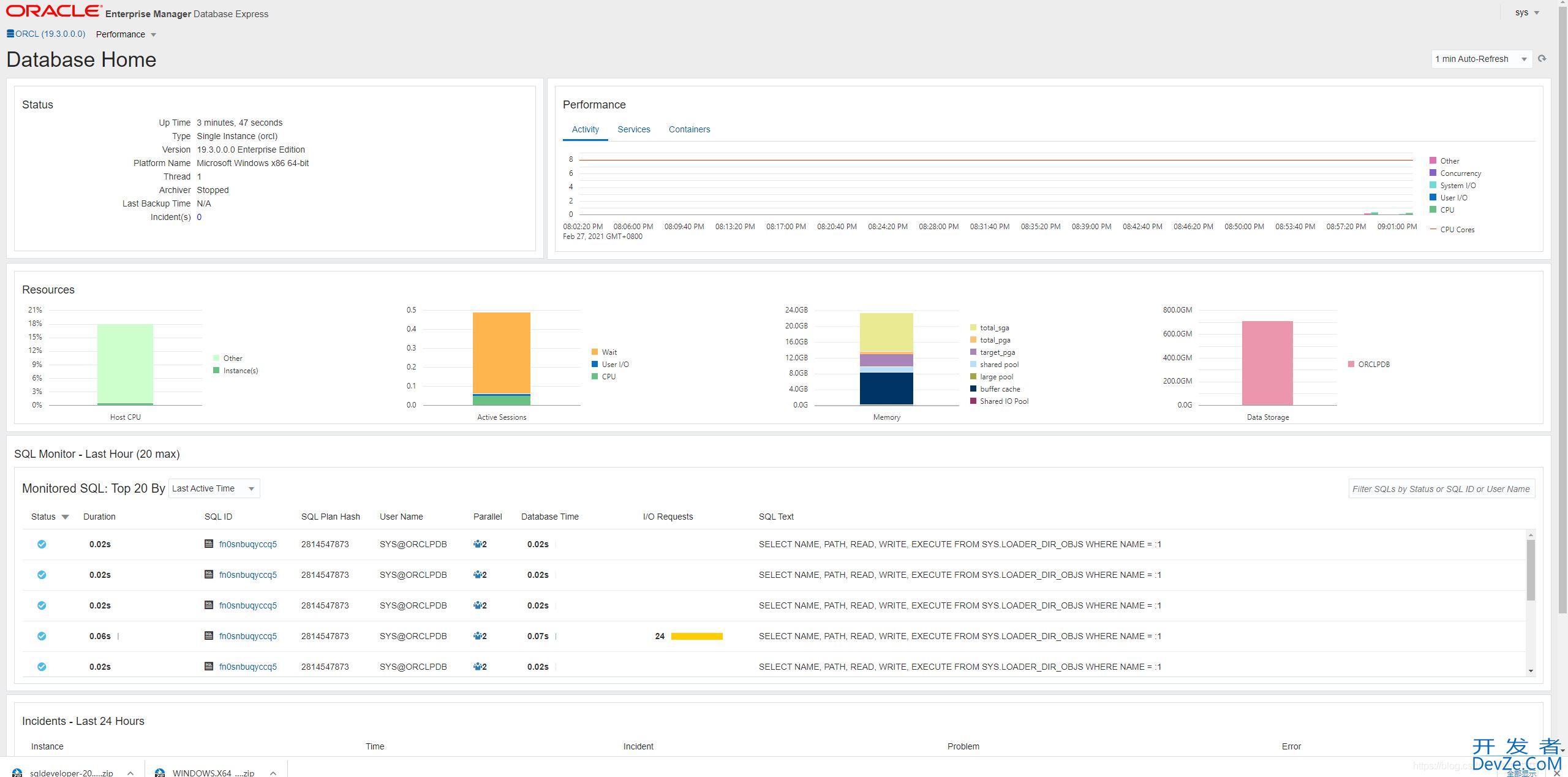Click the Other legend swatch in Performance

click(x=1433, y=161)
